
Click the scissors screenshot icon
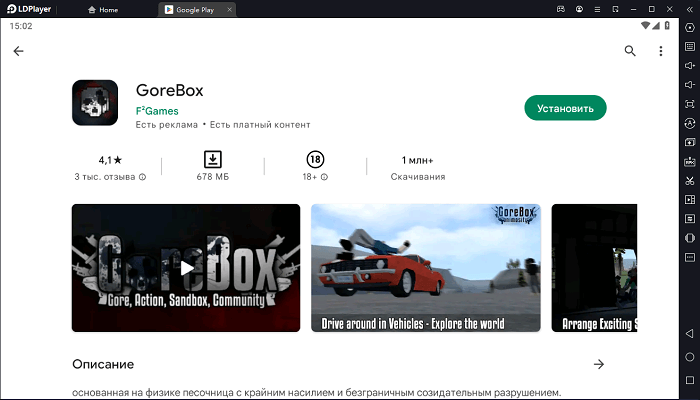(x=690, y=181)
